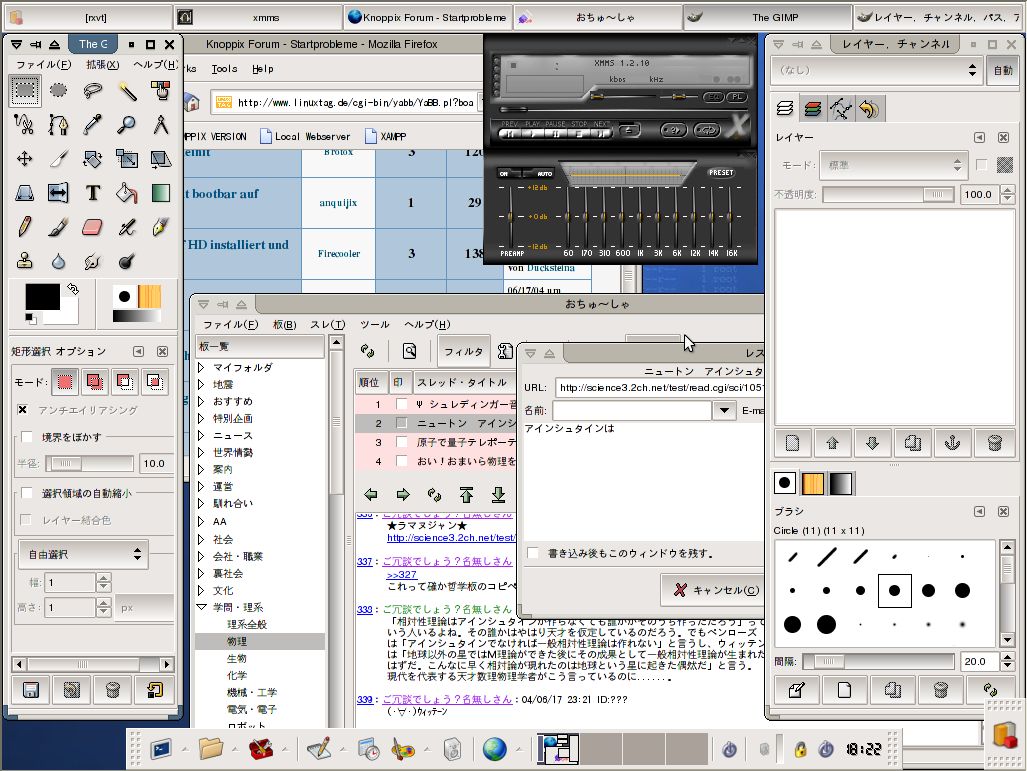
Task: Click XMMS equalizer PRESET button
Action: pos(721,173)
